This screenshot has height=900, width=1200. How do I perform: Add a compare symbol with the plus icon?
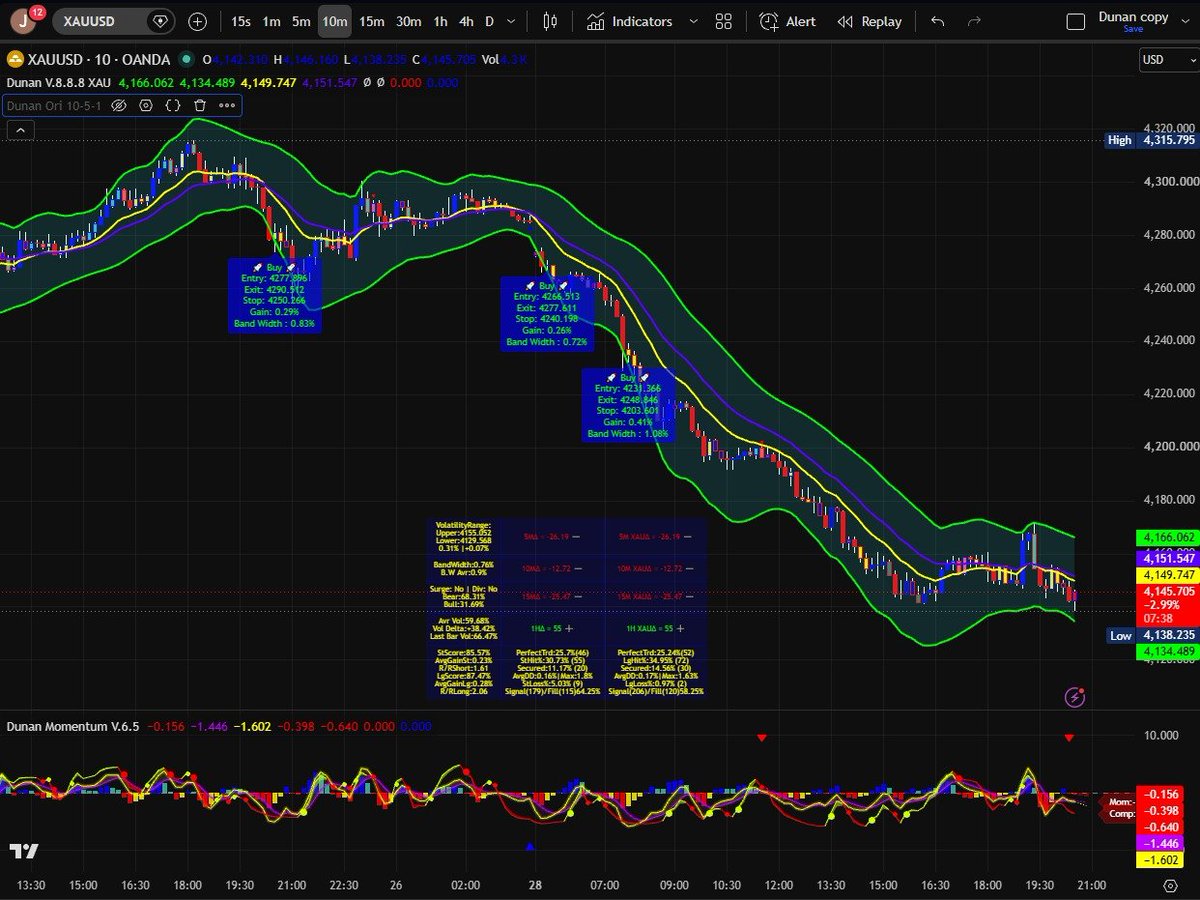pos(198,21)
